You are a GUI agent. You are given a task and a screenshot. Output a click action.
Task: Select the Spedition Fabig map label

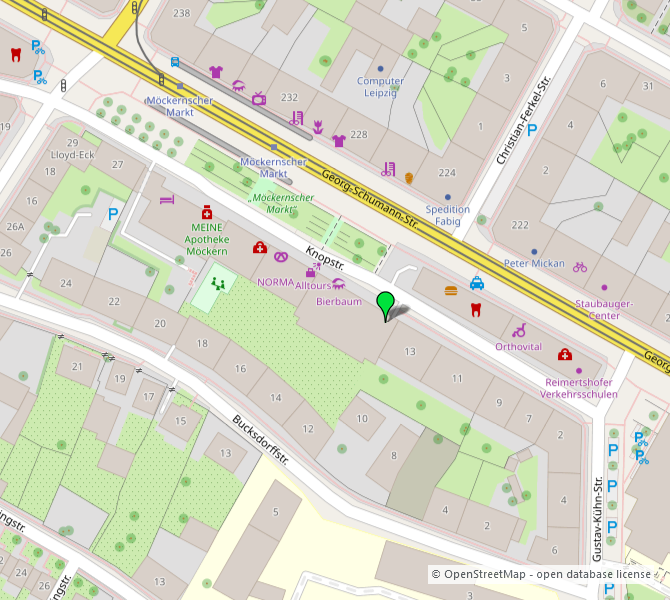(447, 215)
